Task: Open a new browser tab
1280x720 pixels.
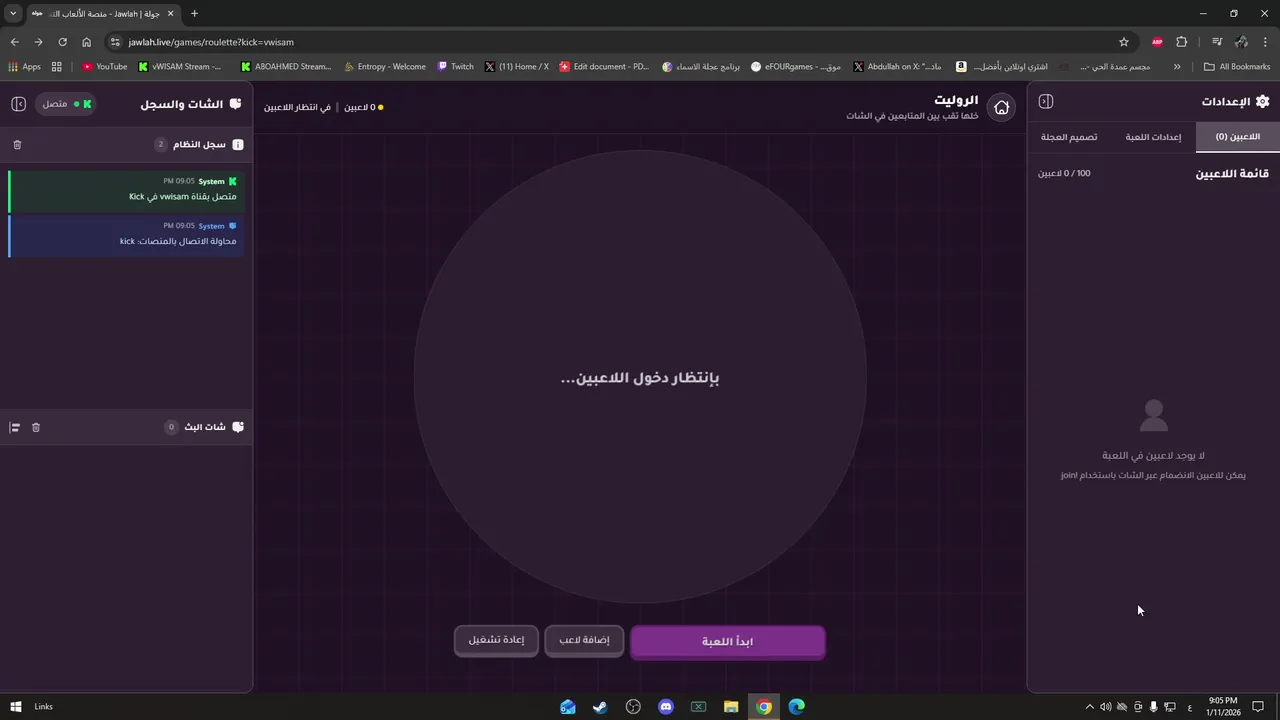Action: [x=194, y=13]
